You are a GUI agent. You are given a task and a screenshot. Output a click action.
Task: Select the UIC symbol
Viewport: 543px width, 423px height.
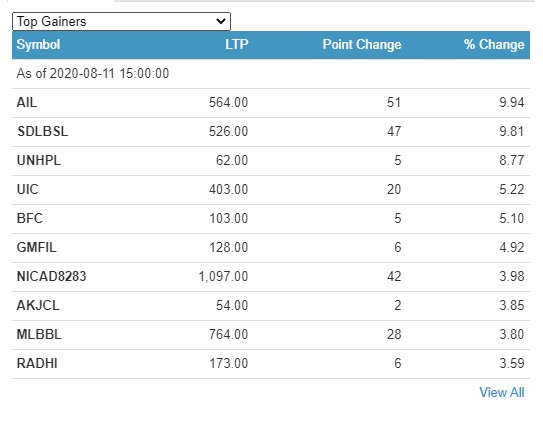[x=27, y=190]
